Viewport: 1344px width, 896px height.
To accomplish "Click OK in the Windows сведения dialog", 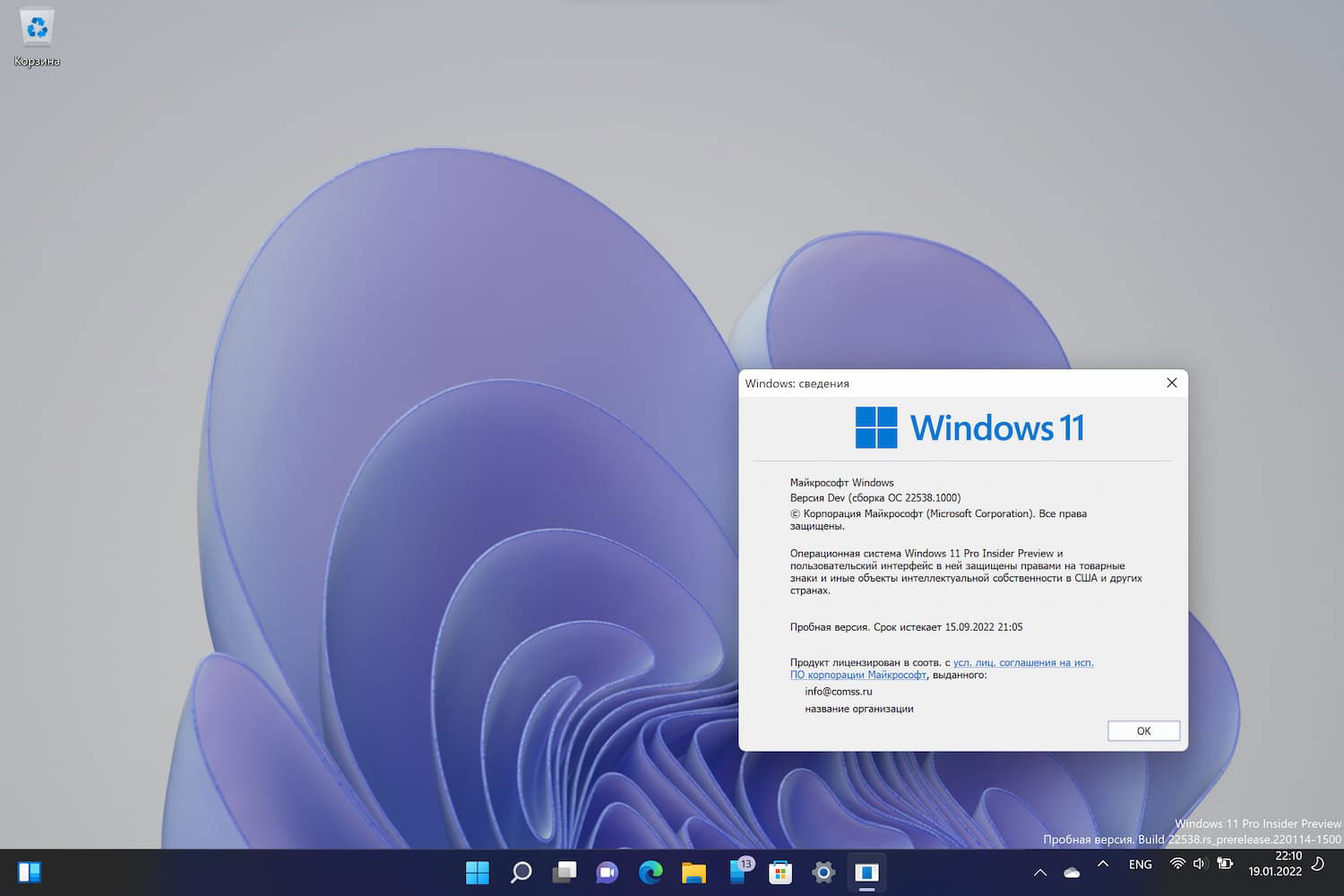I will 1143,730.
